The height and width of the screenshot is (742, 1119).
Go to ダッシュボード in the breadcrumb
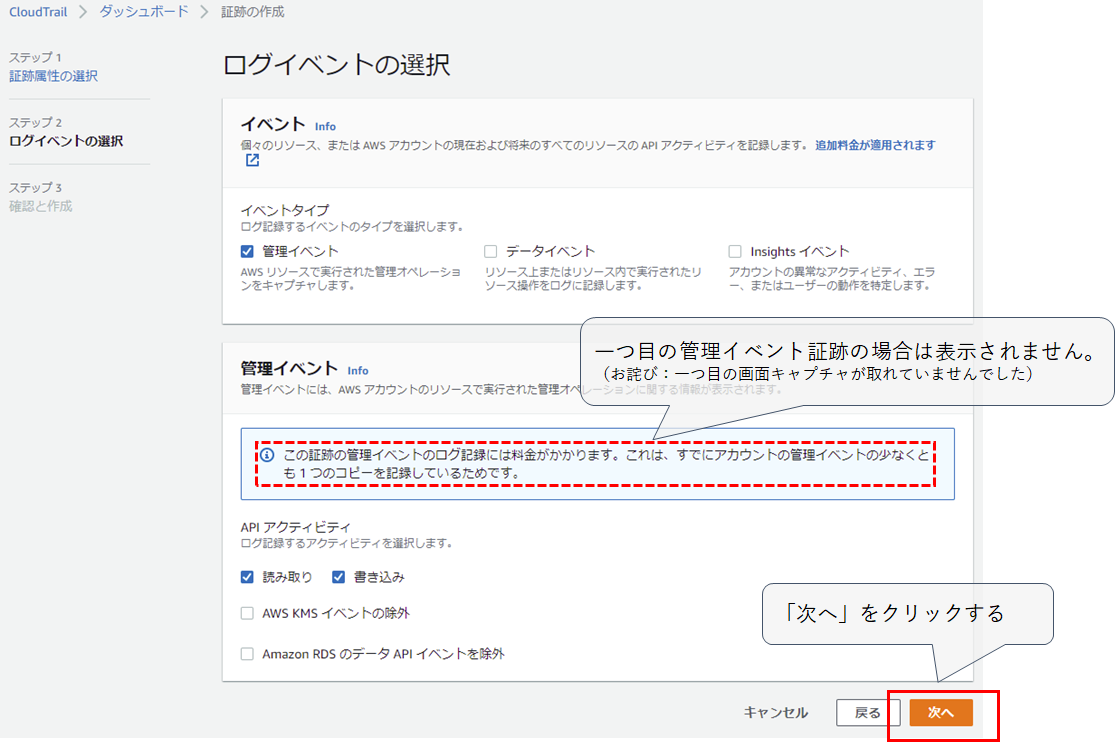click(143, 12)
